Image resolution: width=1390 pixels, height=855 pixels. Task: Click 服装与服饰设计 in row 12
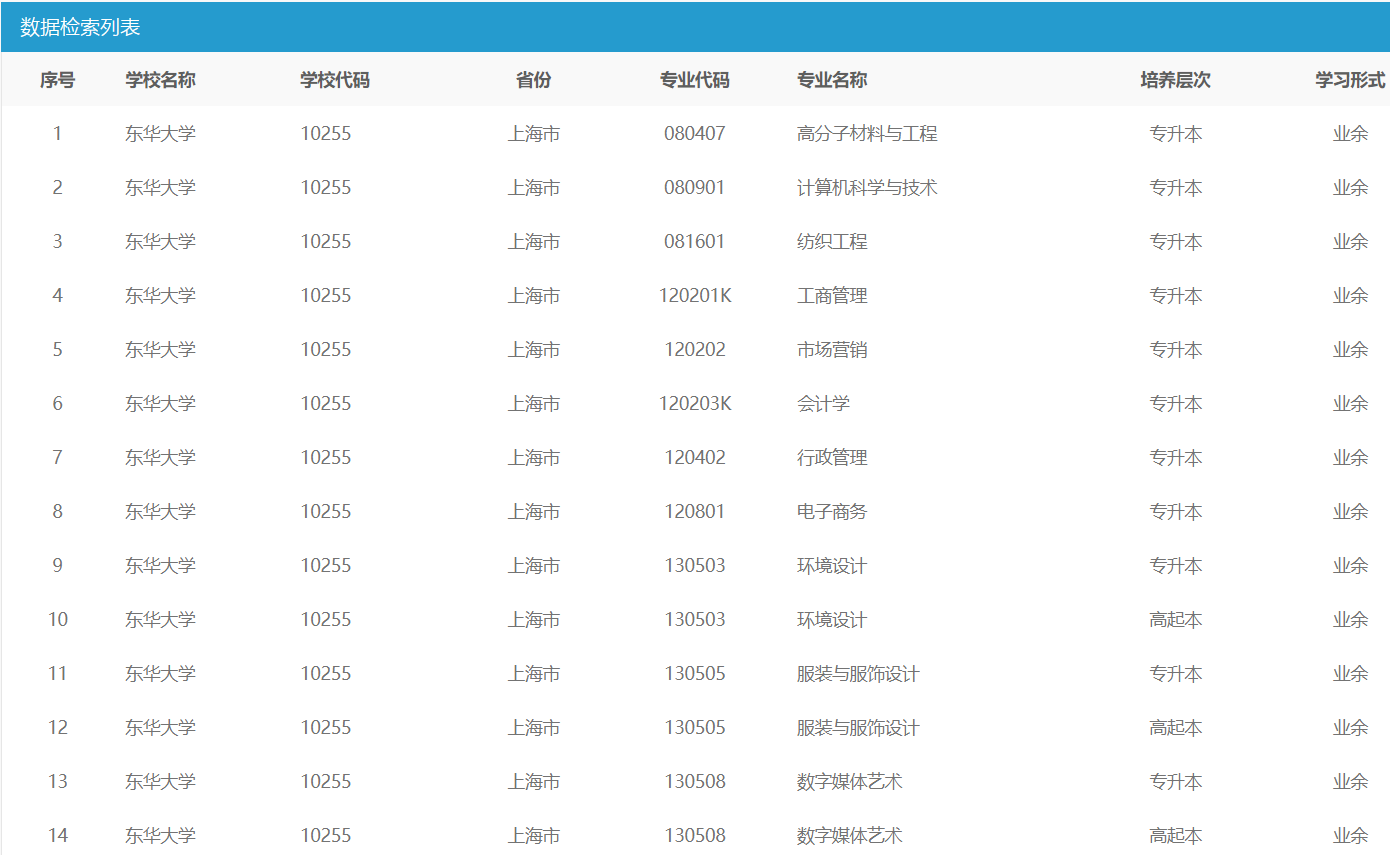(858, 728)
